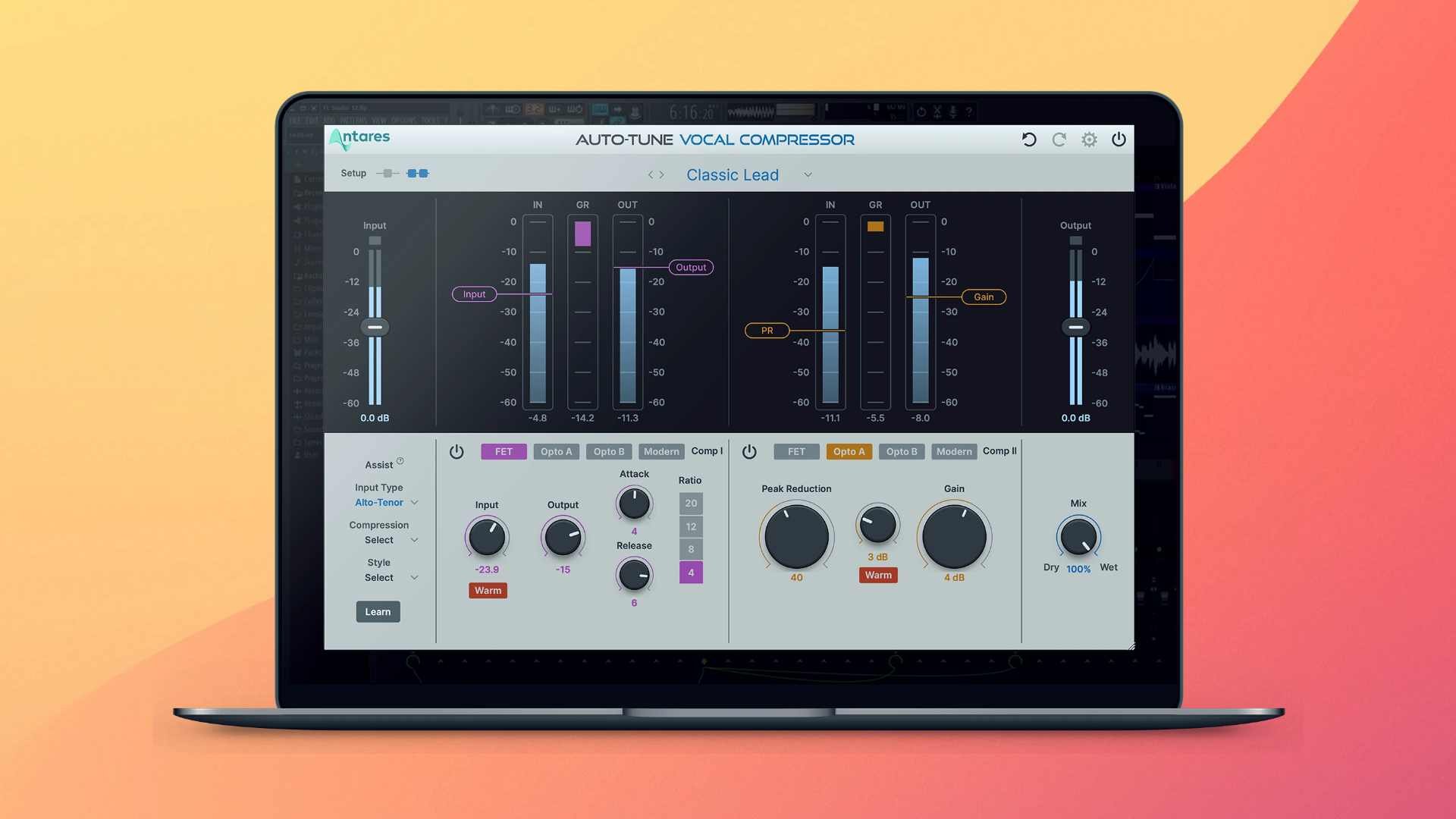Switch Comp I to Modern mode

click(661, 451)
